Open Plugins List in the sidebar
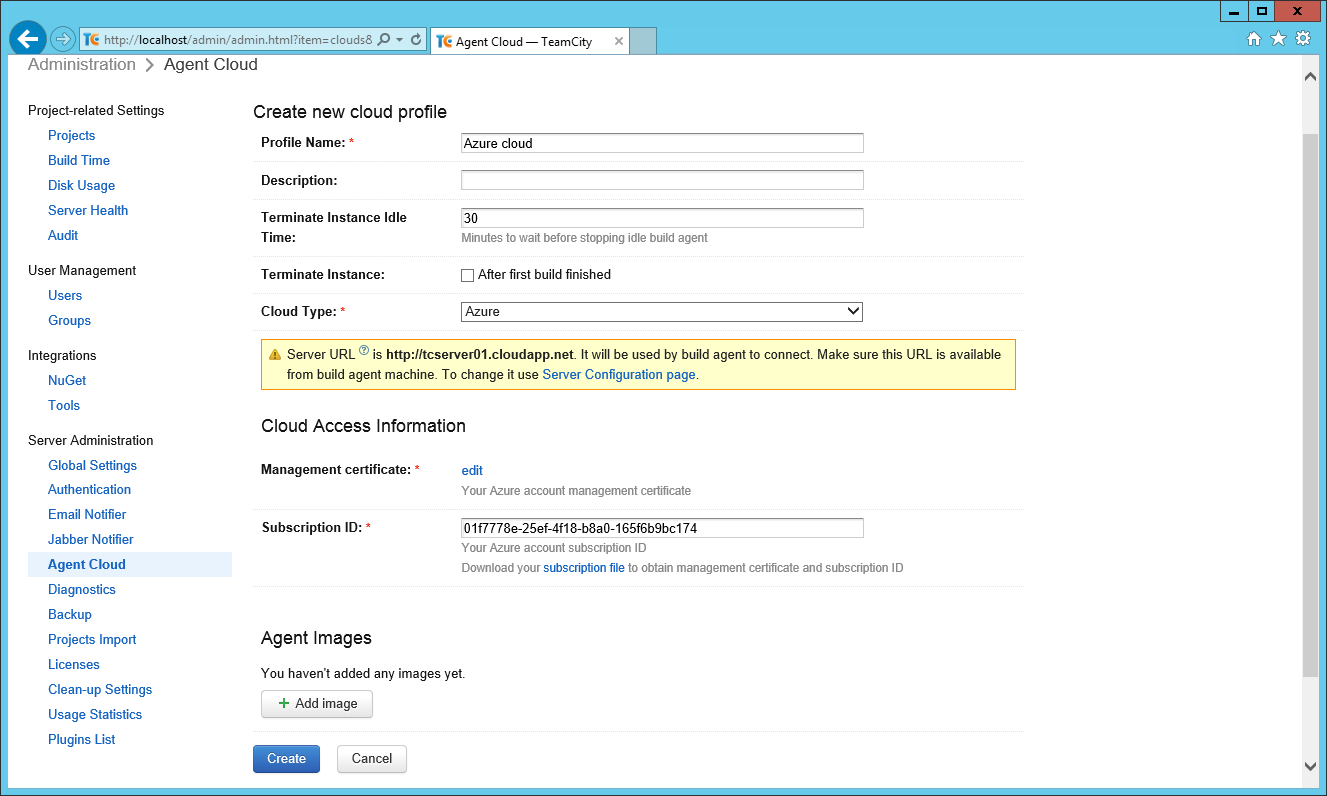 pos(82,740)
